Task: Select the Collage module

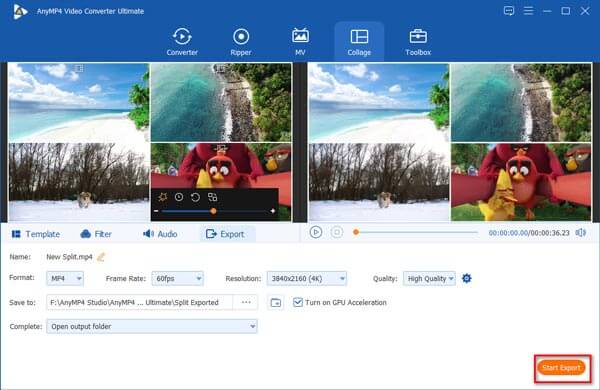Action: (x=359, y=42)
